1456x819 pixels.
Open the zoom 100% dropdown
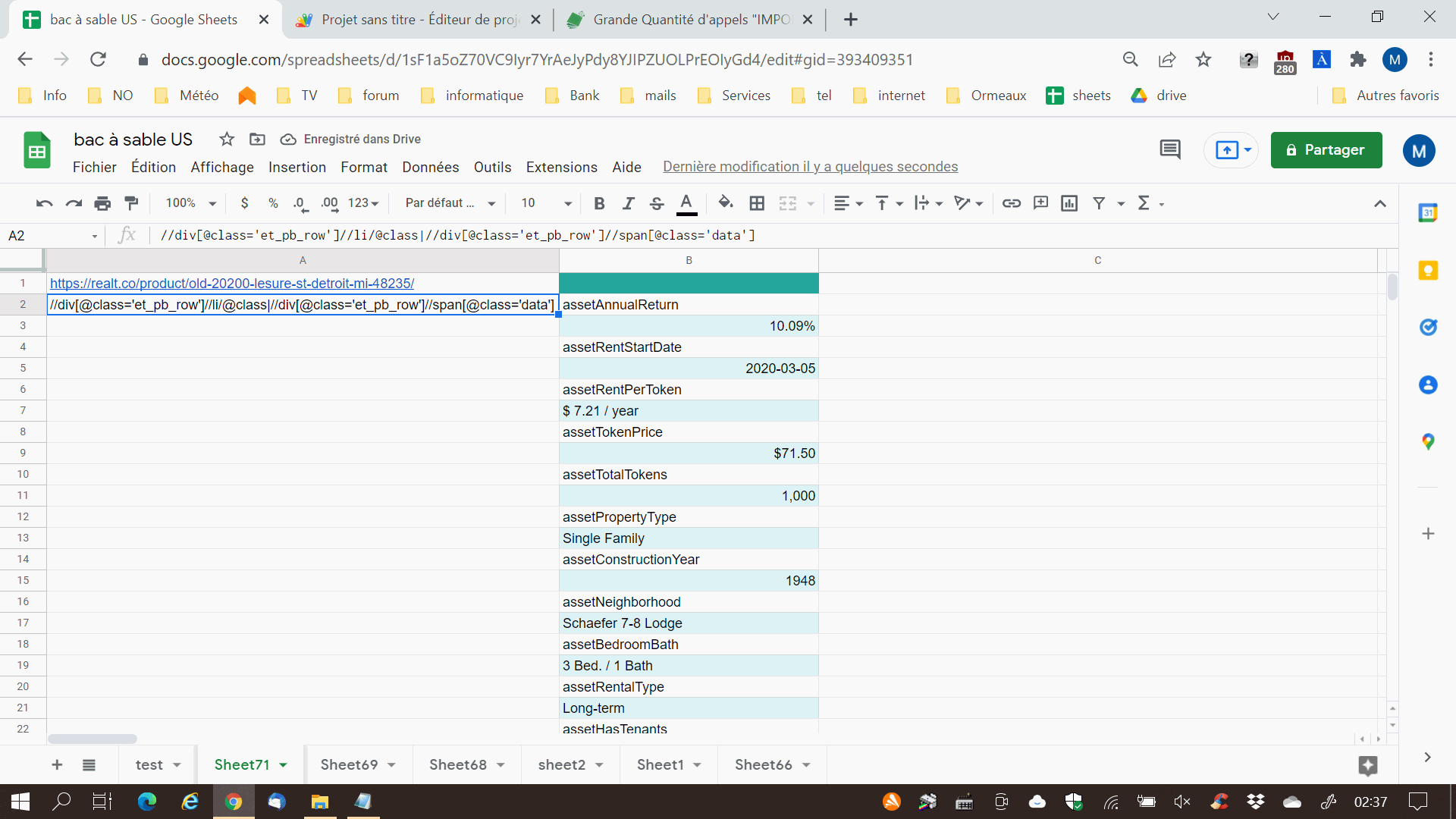point(191,202)
